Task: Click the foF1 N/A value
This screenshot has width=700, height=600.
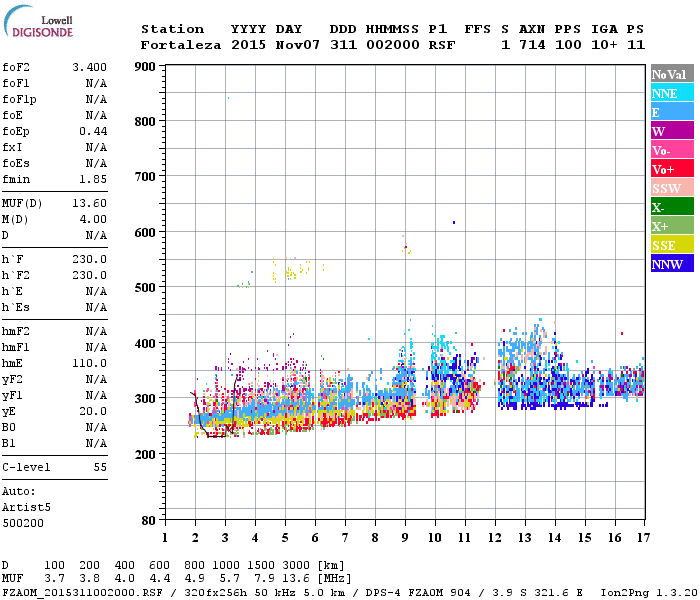Action: pyautogui.click(x=96, y=83)
